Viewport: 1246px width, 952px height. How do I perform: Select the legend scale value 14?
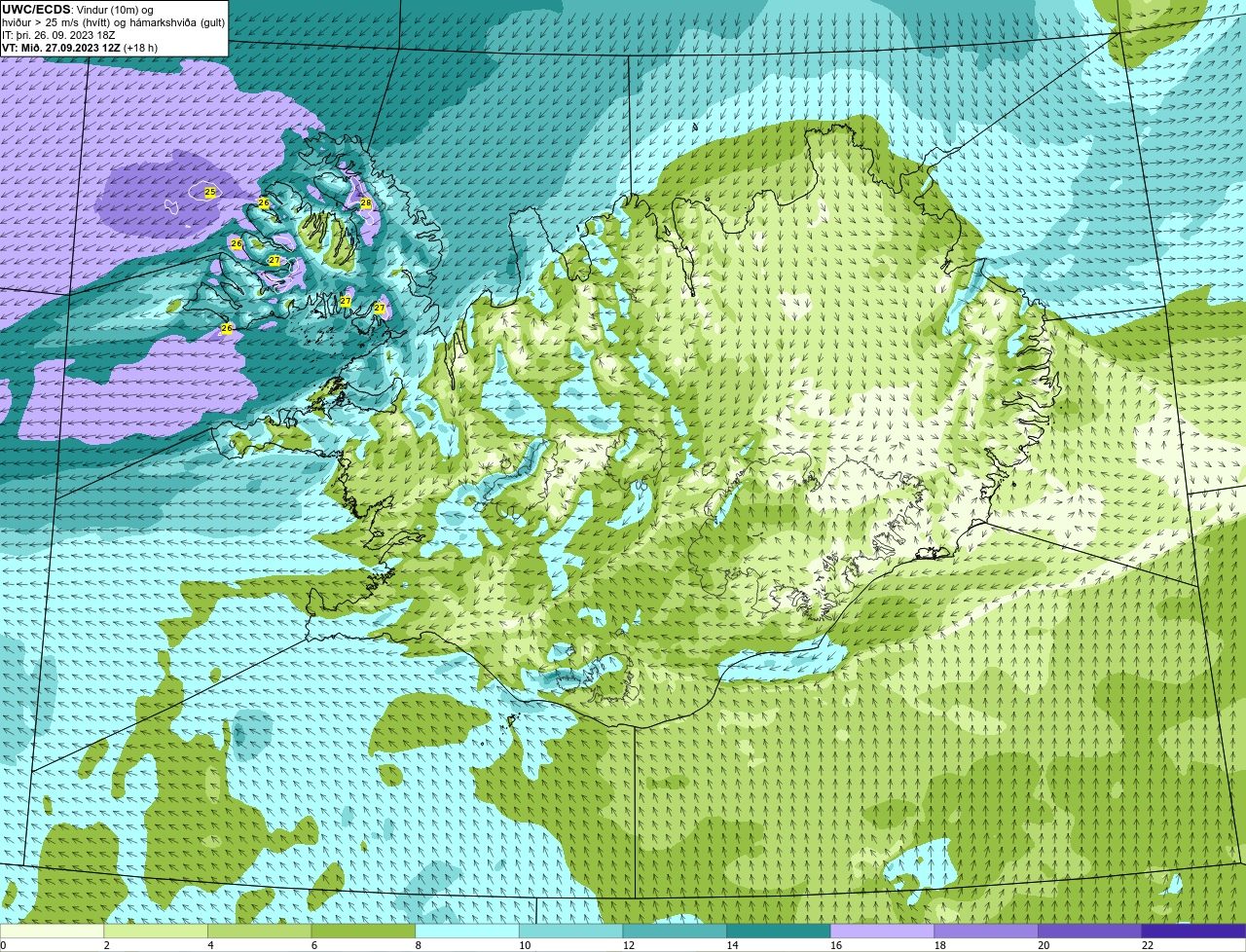pyautogui.click(x=732, y=945)
